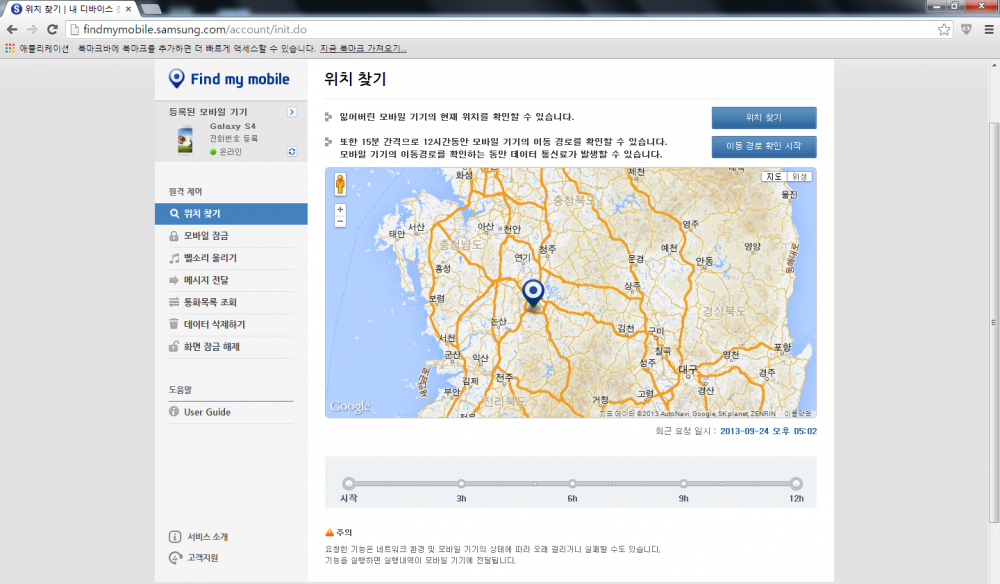1000x584 pixels.
Task: Switch map to 위성 satellite view
Action: tap(801, 177)
